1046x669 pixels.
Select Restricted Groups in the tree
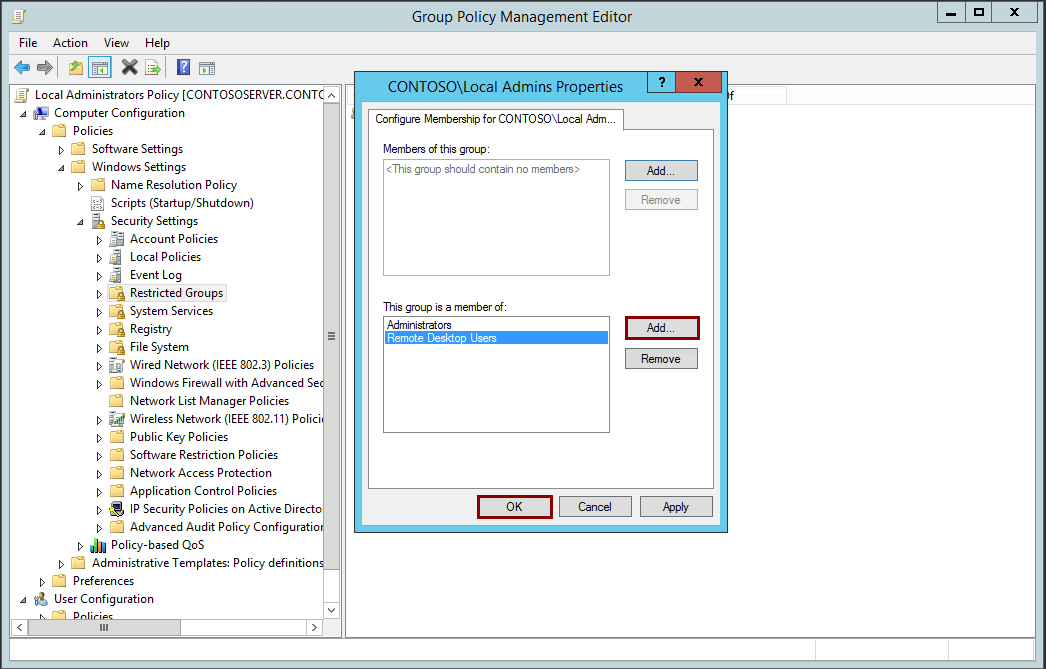176,292
